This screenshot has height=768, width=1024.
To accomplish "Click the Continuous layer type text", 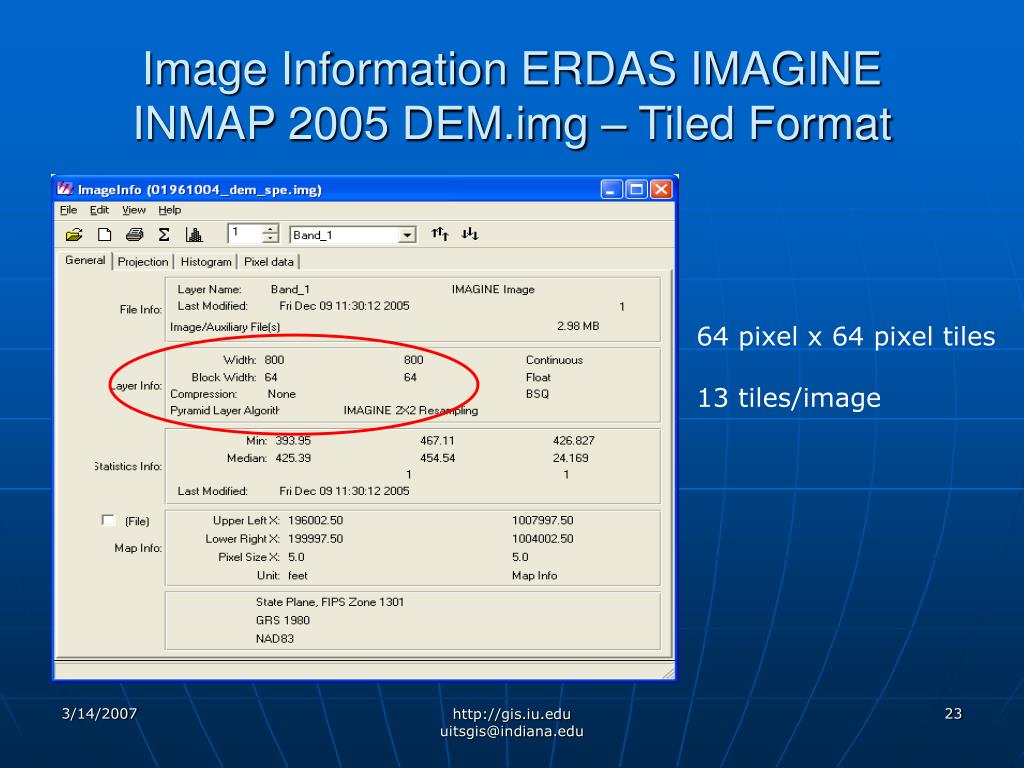I will coord(554,360).
